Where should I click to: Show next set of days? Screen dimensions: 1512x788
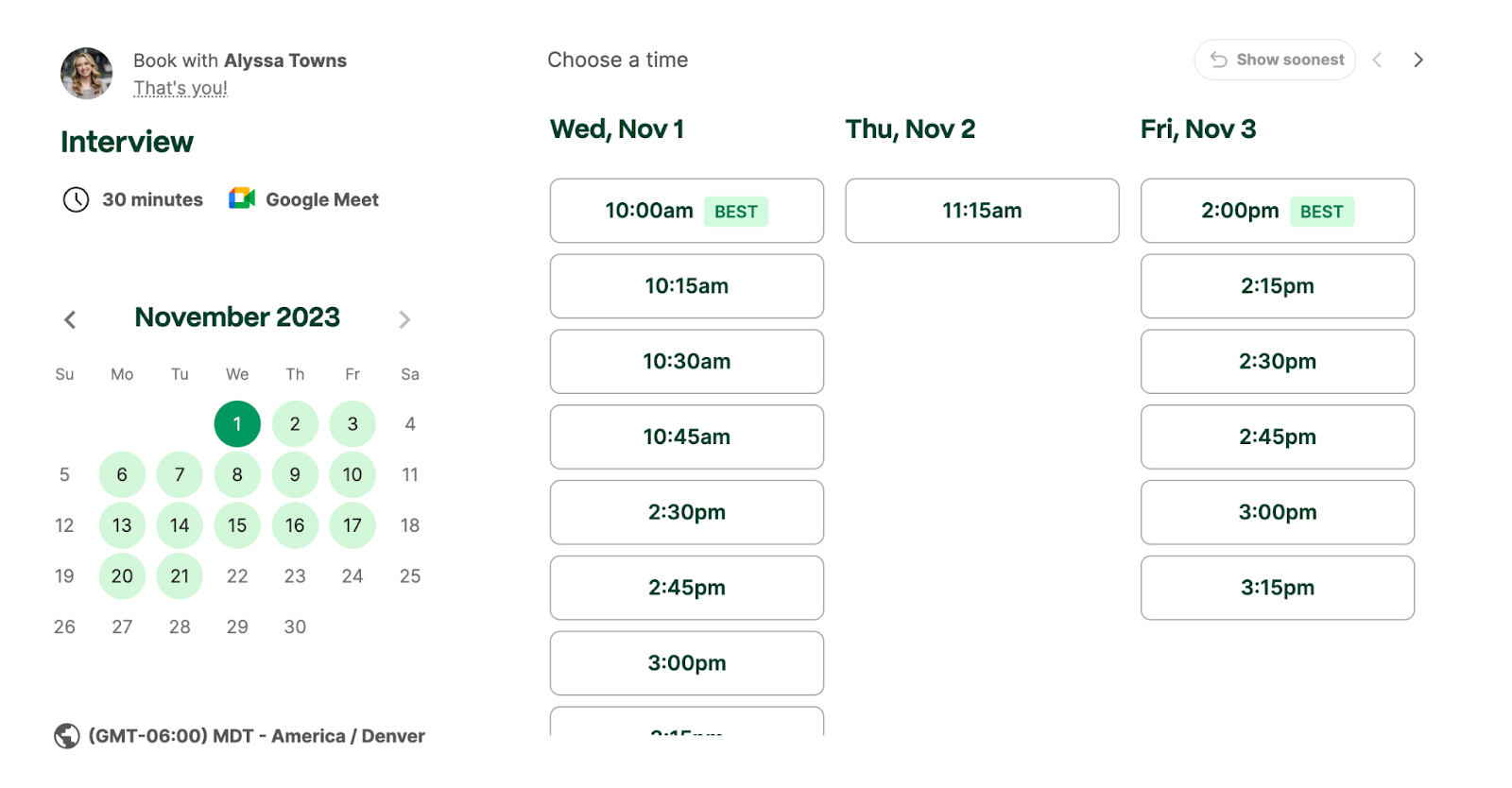pos(1417,60)
